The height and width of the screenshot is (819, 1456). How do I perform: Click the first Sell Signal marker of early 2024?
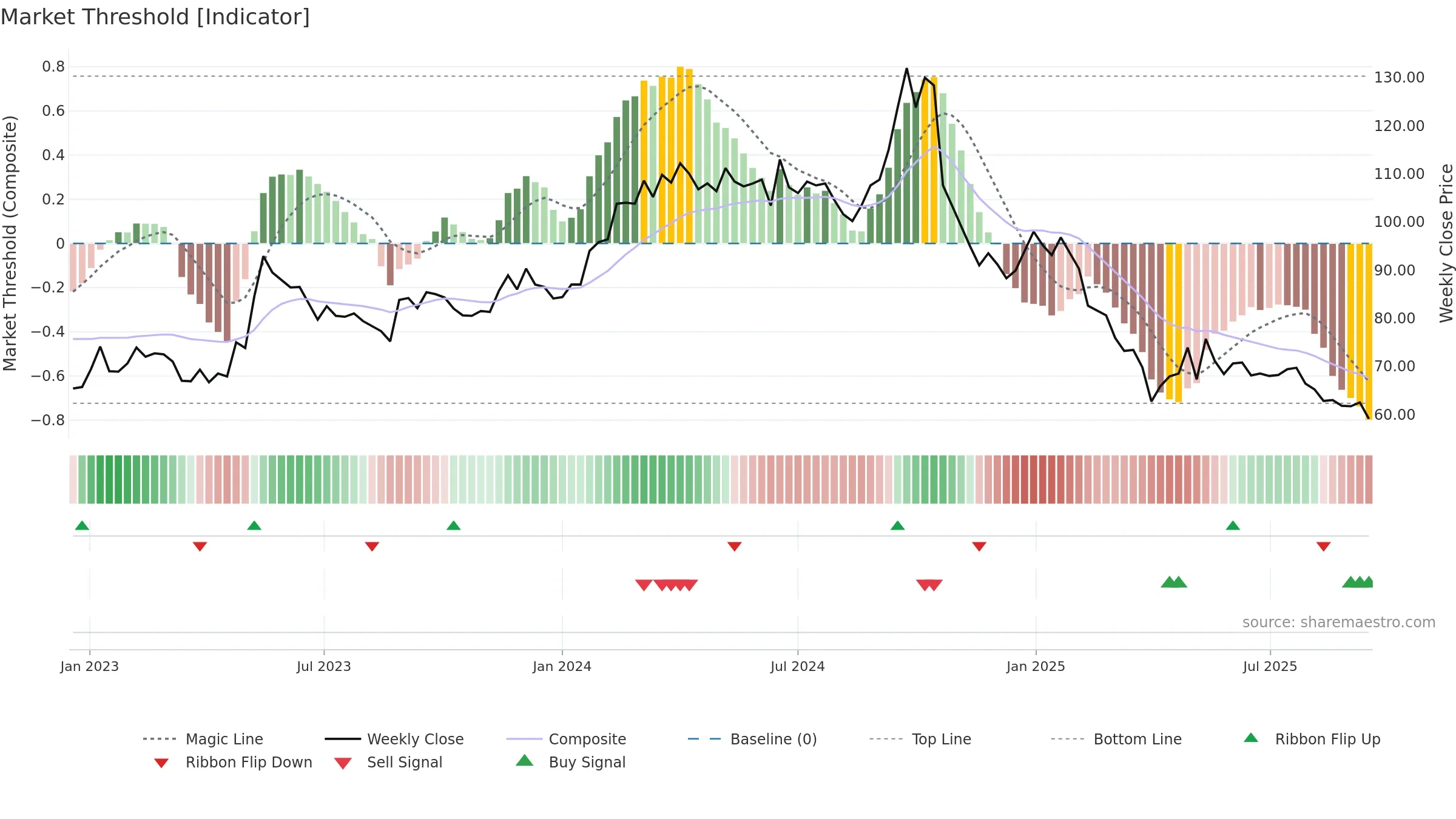[644, 585]
